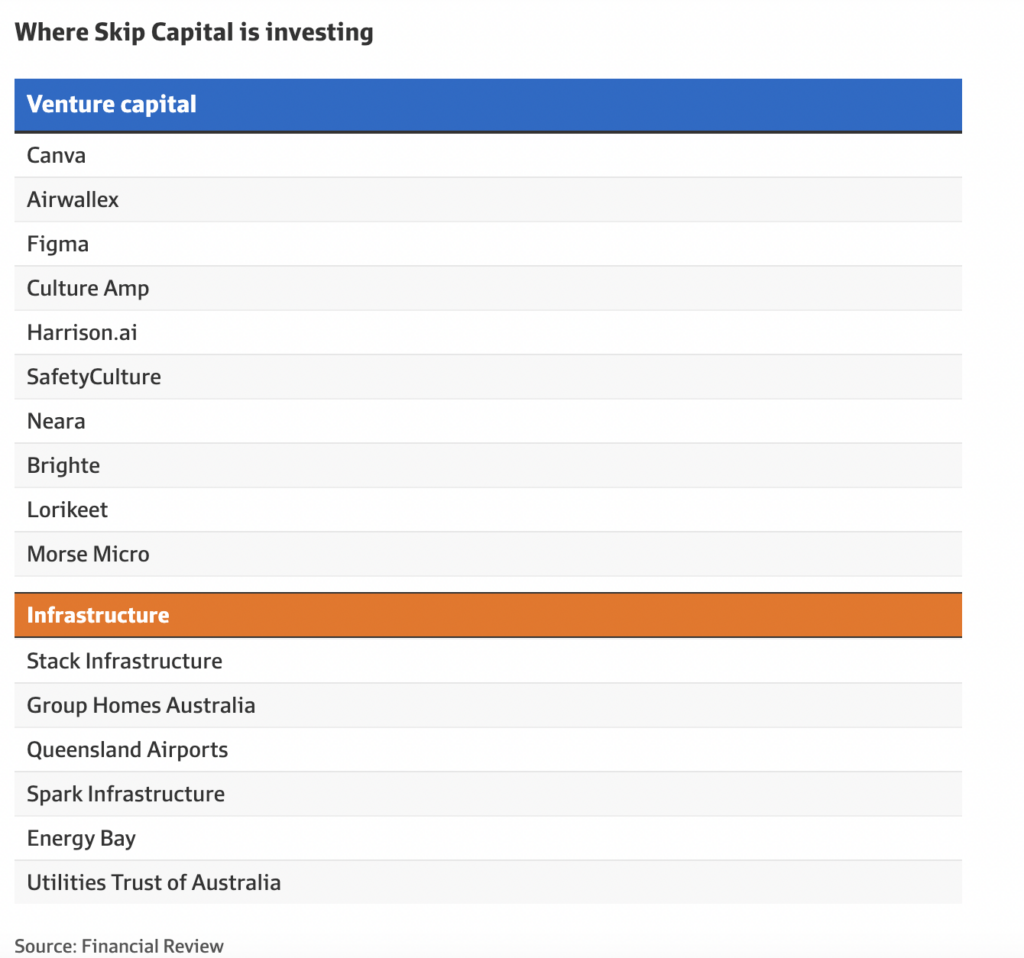1024x958 pixels.
Task: Choose Culture Amp in the list
Action: [88, 288]
